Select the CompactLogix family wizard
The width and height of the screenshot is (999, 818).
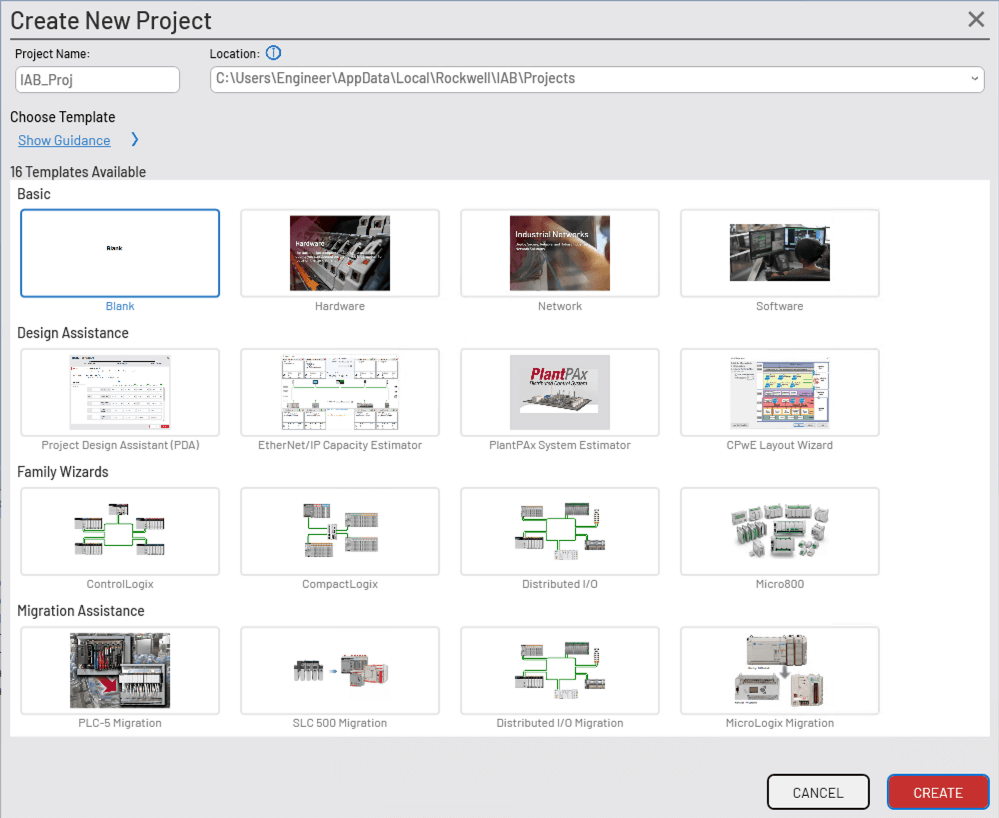coord(340,531)
